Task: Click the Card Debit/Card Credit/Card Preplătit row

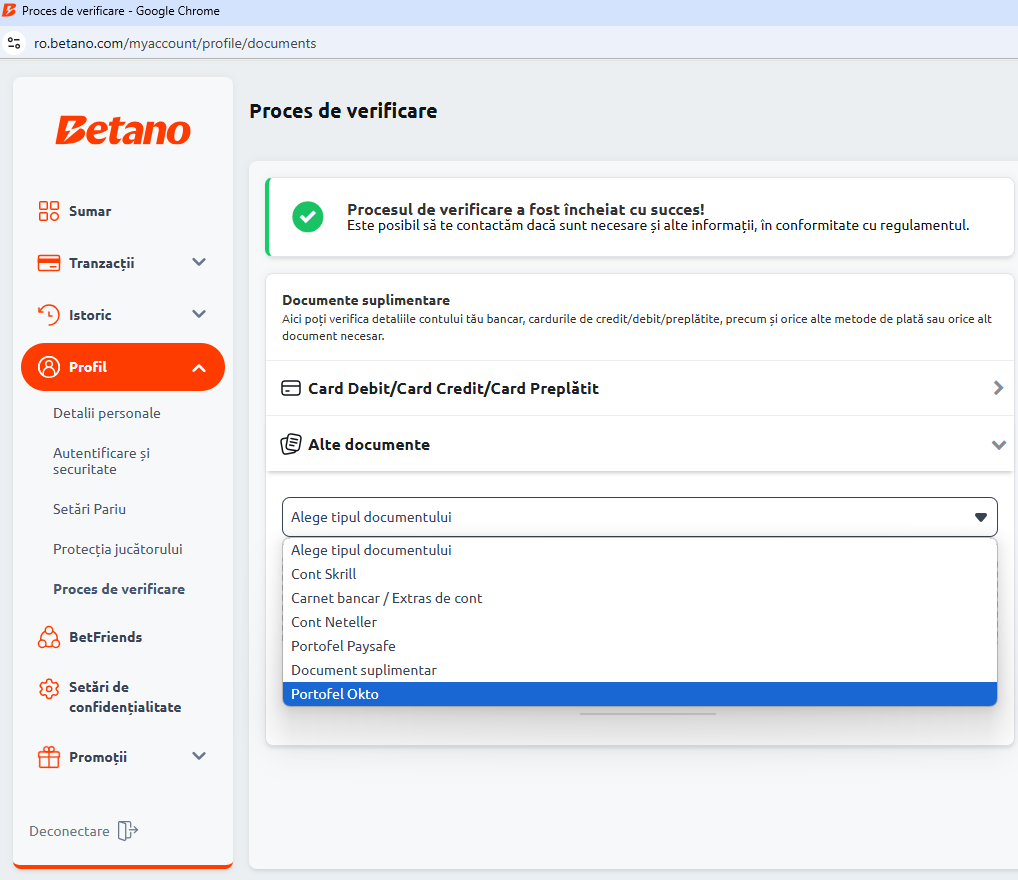Action: tap(639, 388)
